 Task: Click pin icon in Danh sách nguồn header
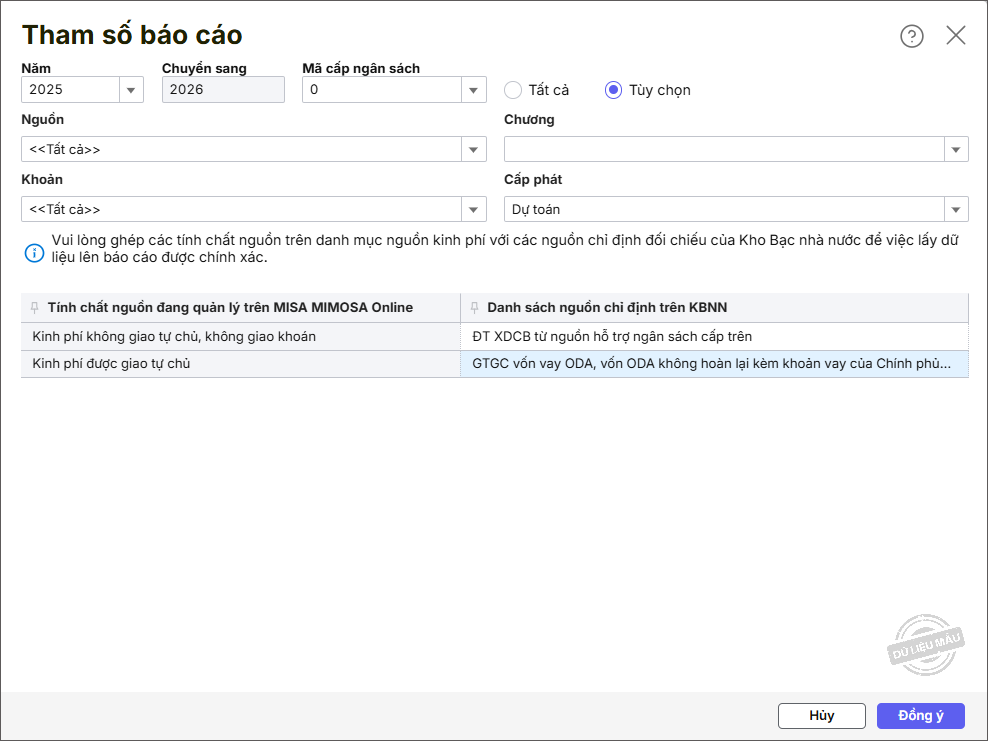coord(474,308)
